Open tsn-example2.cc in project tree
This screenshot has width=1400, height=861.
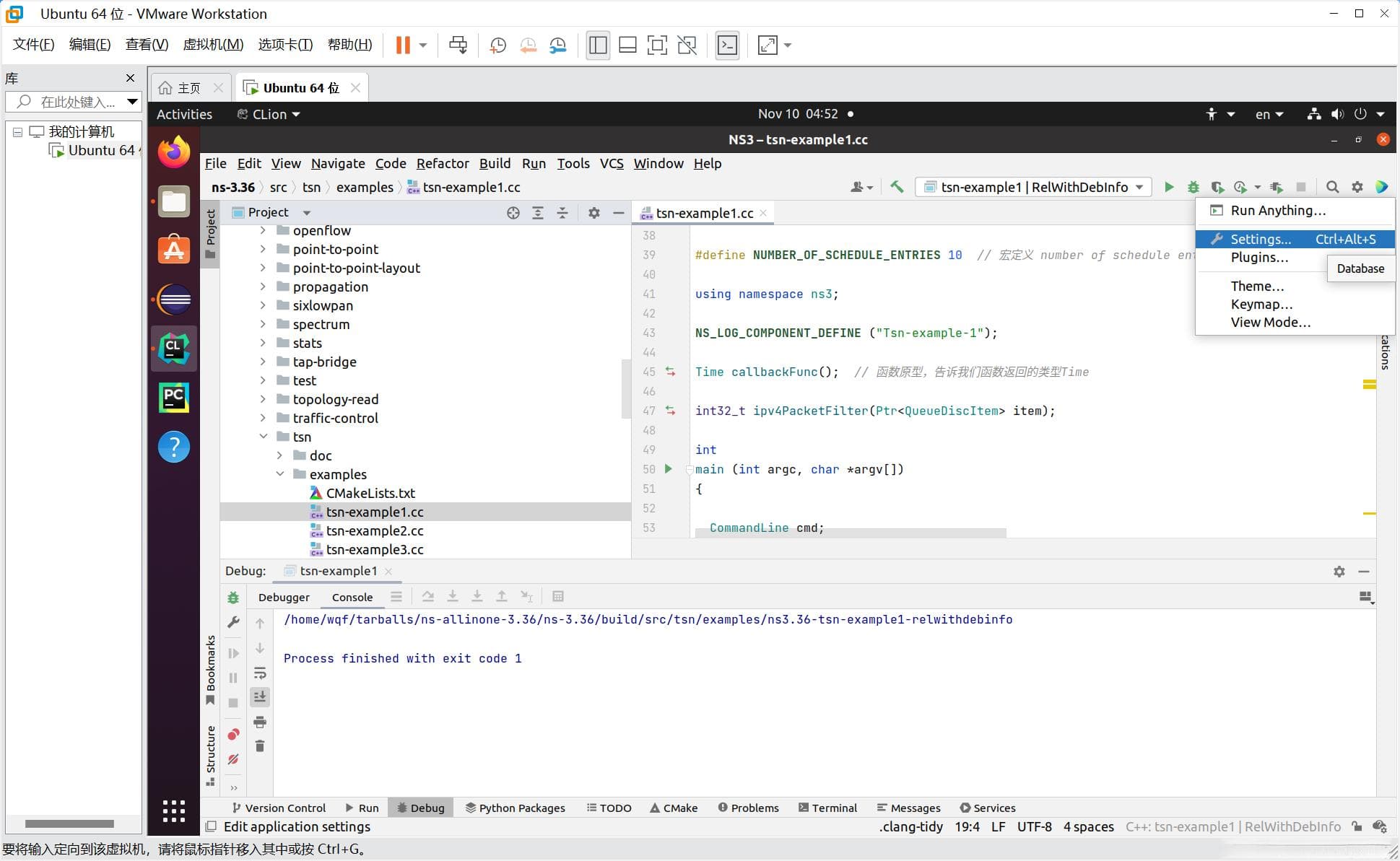click(x=374, y=530)
